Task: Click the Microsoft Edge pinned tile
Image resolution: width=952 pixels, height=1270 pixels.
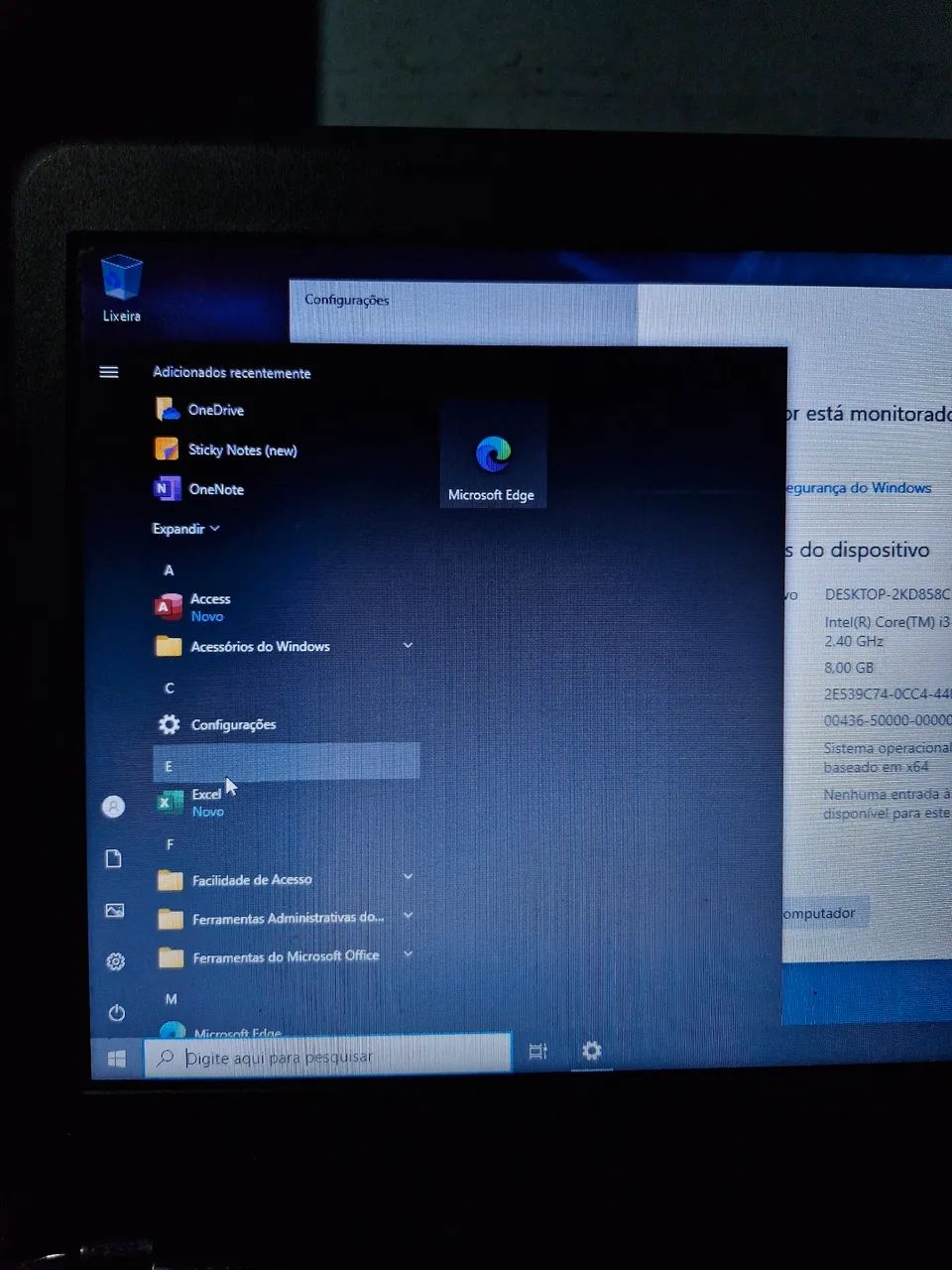Action: (x=492, y=455)
